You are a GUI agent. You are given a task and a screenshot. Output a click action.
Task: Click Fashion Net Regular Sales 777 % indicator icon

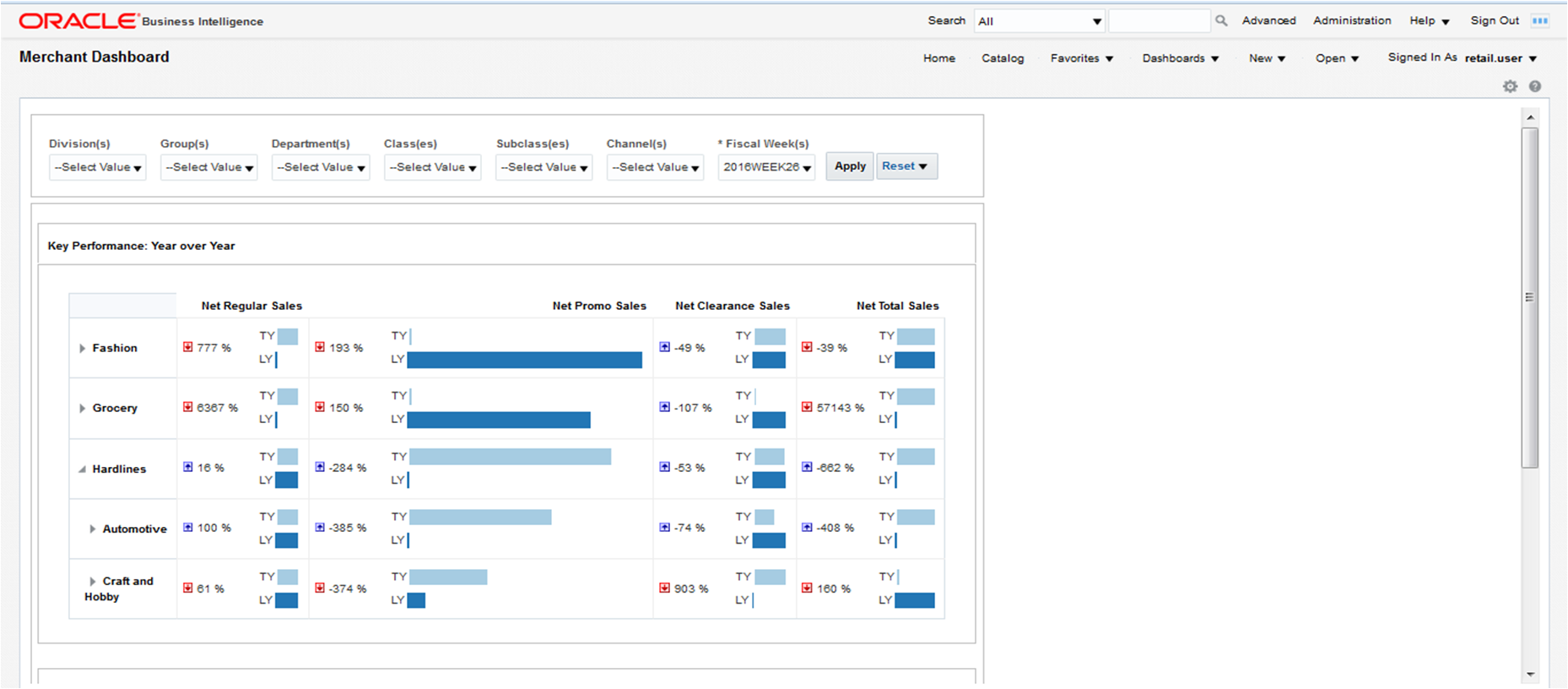pos(188,347)
